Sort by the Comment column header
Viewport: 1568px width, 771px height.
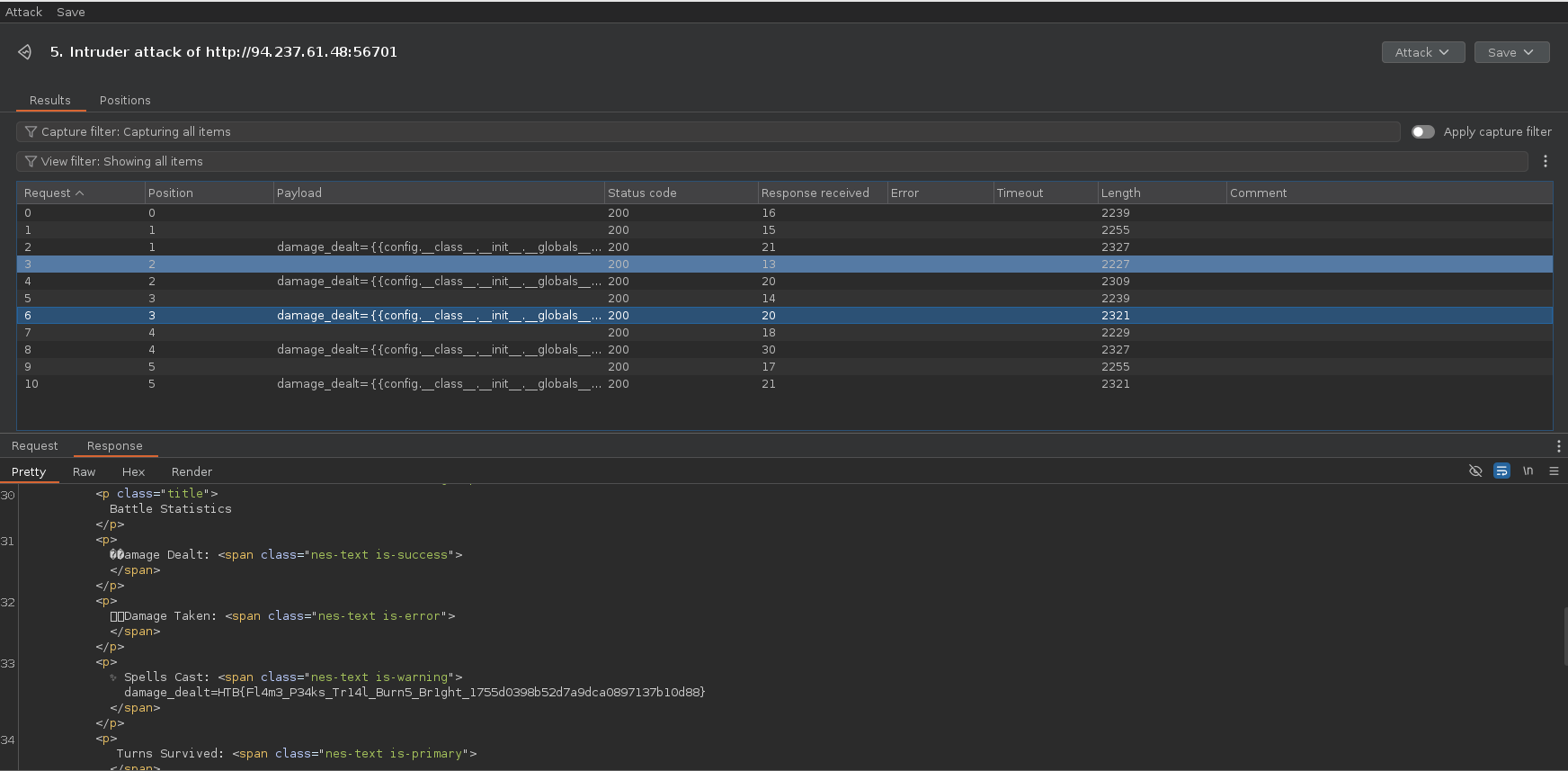tap(1389, 193)
